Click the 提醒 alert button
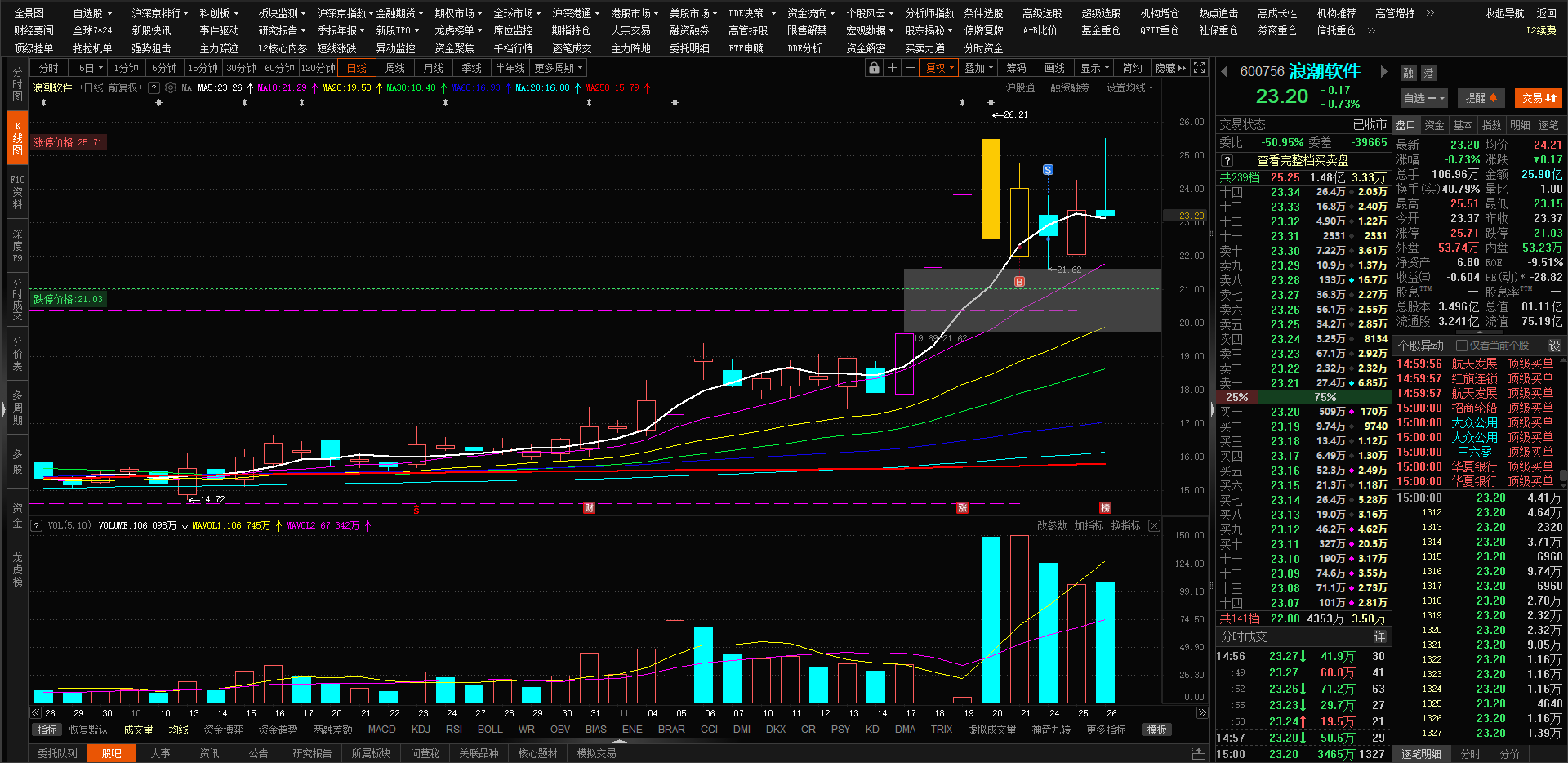This screenshot has height=763, width=1568. coord(1481,98)
